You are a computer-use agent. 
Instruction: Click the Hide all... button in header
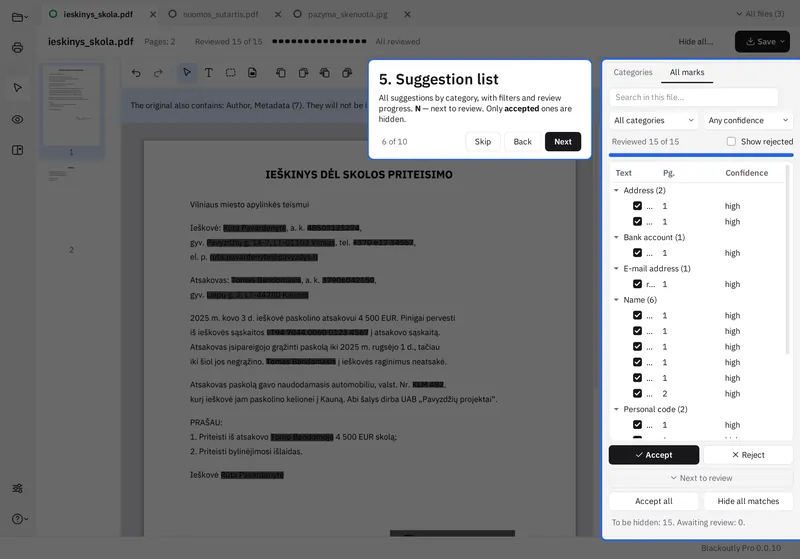click(x=695, y=42)
